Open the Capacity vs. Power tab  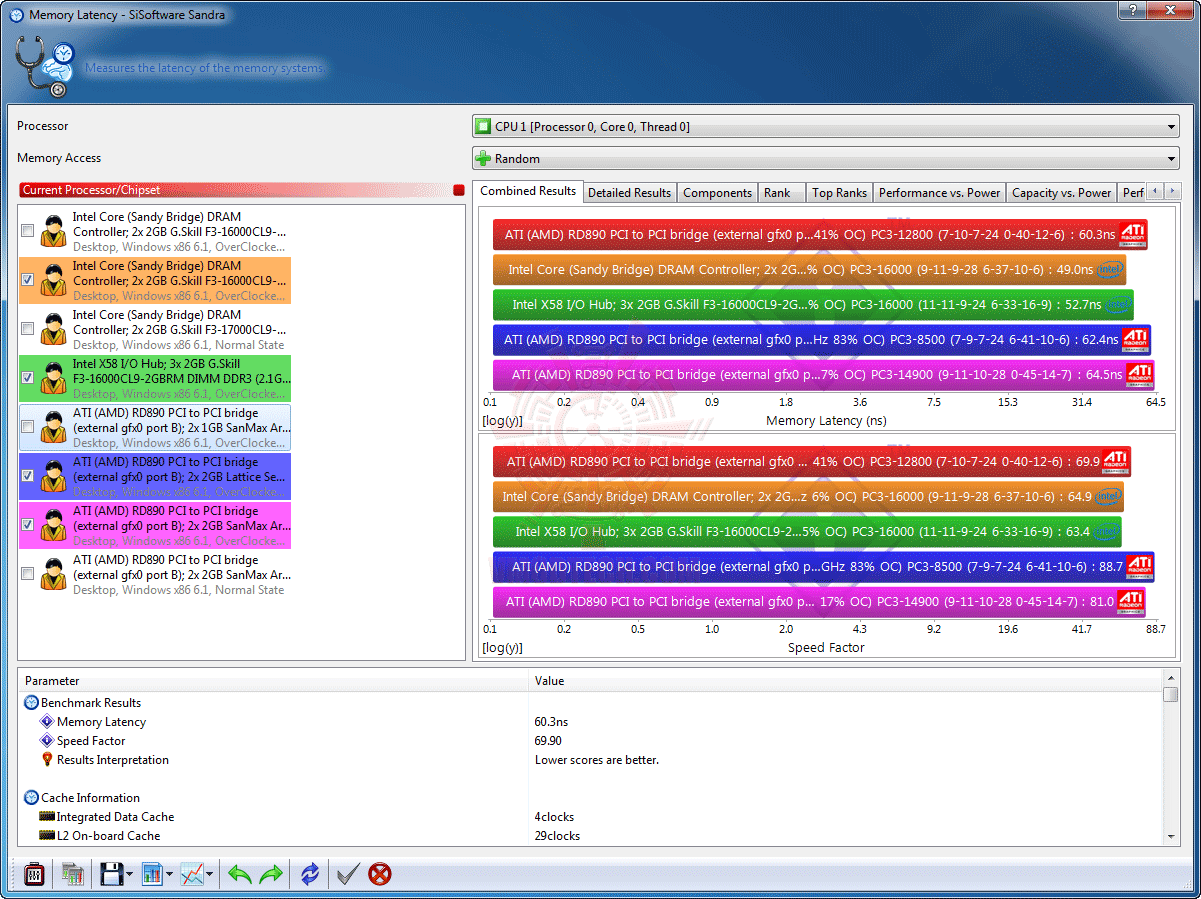[x=1061, y=193]
